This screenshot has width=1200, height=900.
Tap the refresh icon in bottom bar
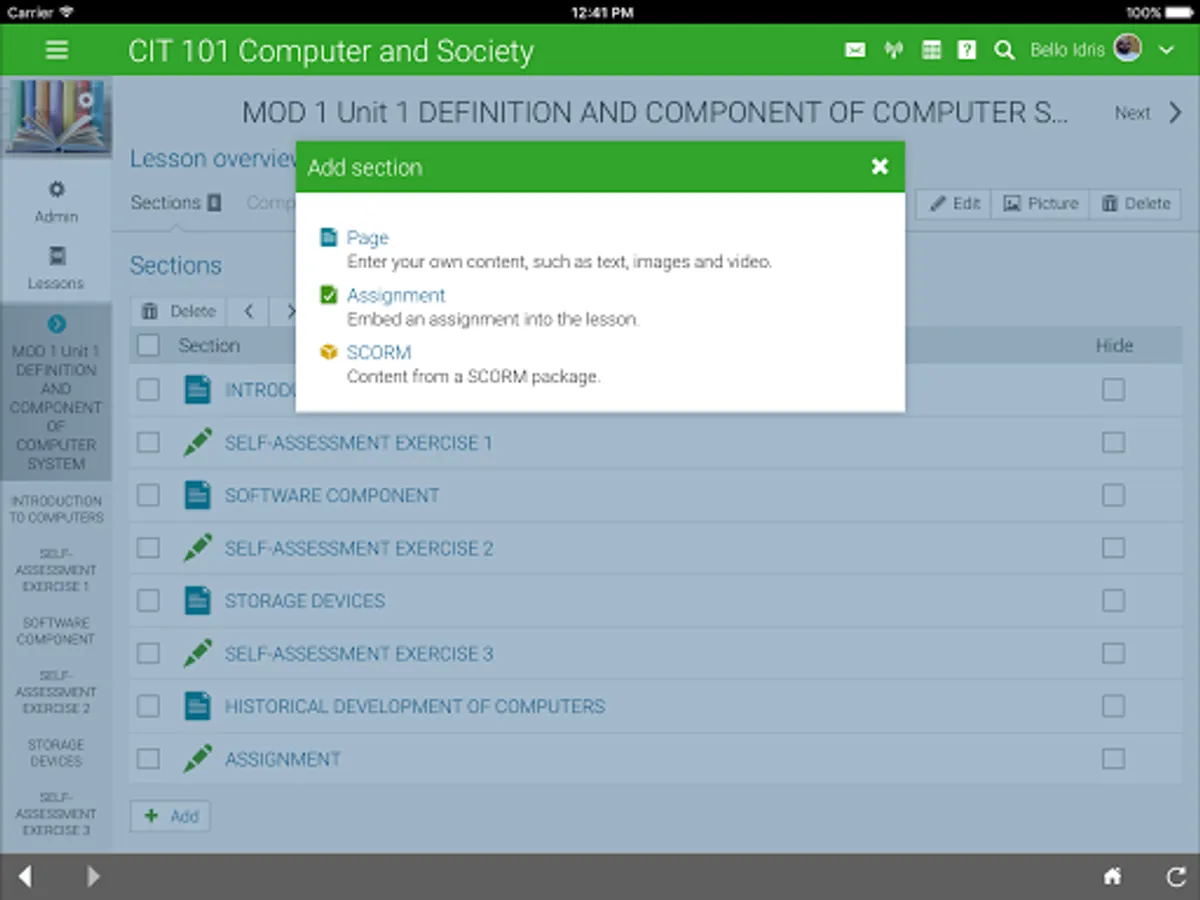pyautogui.click(x=1176, y=877)
